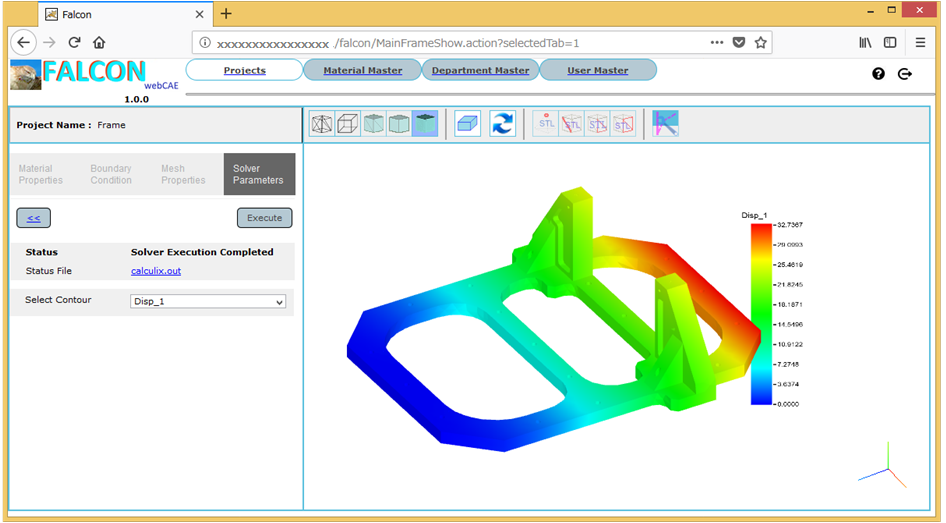Click the blue refresh arrows icon
This screenshot has height=523, width=946.
(x=502, y=124)
